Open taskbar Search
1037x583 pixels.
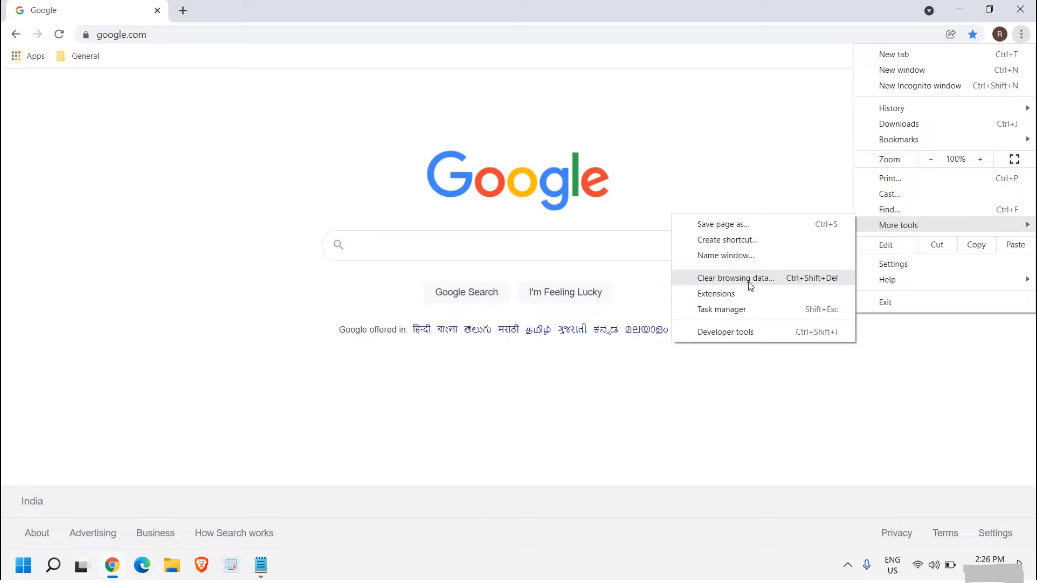coord(53,565)
